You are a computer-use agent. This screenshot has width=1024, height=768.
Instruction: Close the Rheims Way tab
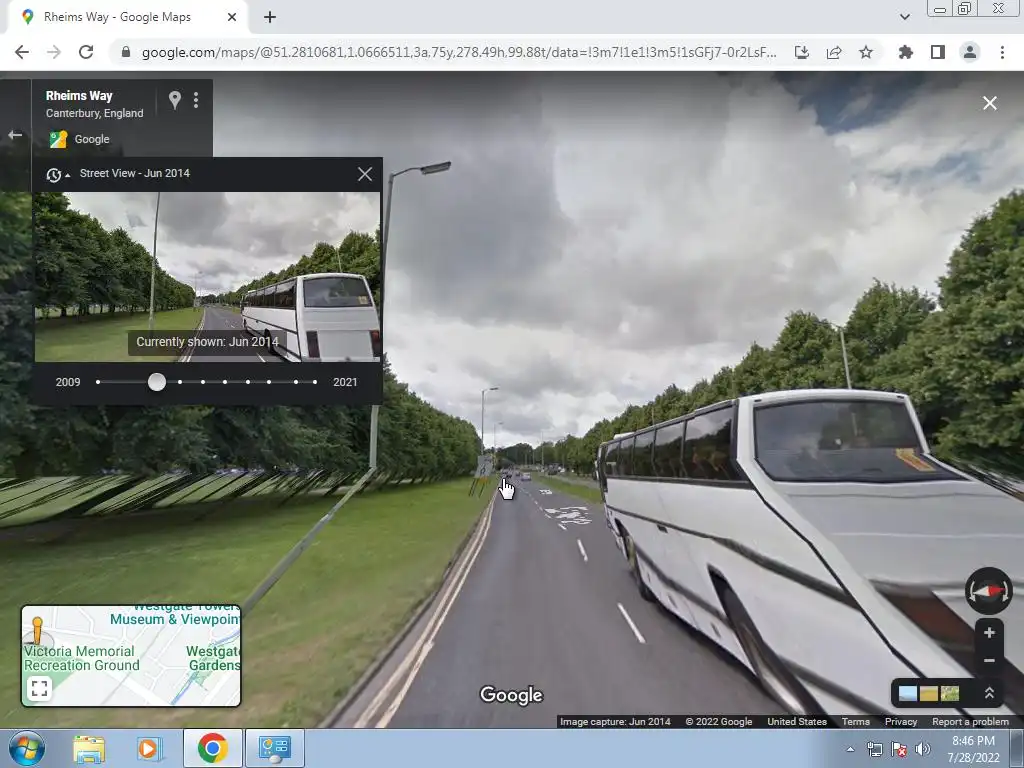pyautogui.click(x=232, y=18)
